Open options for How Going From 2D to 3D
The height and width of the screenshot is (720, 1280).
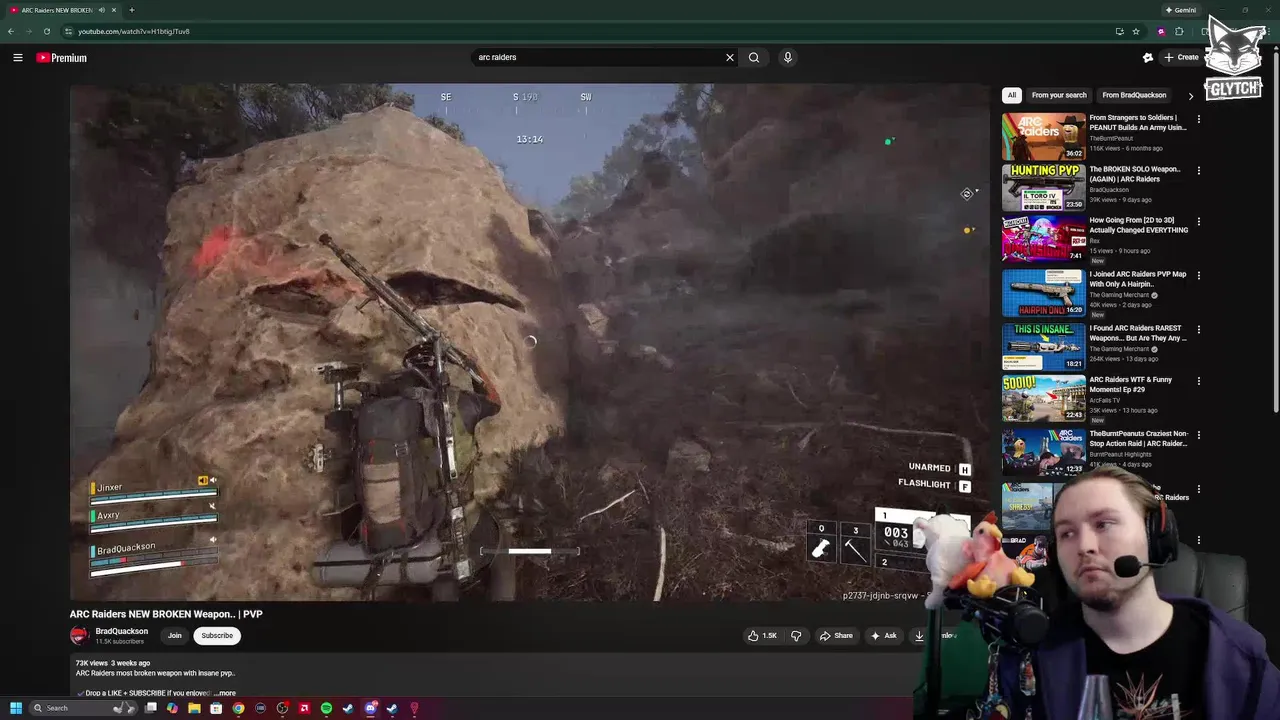pos(1199,221)
